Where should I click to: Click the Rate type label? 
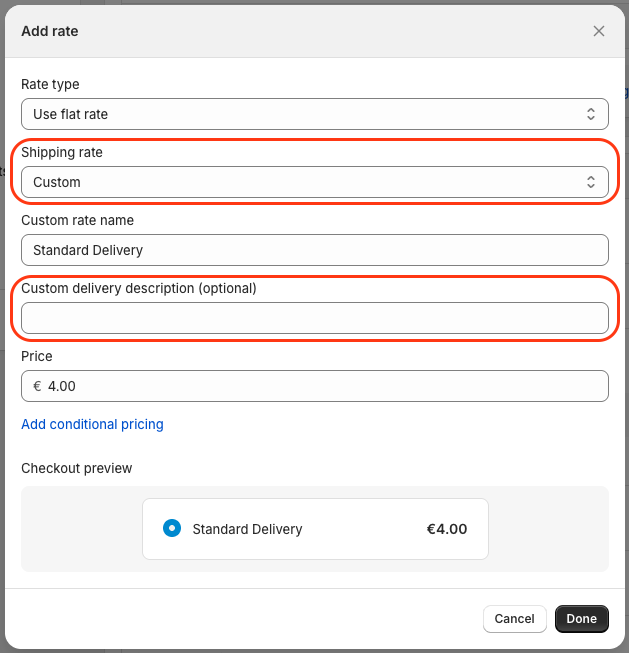[x=50, y=85]
